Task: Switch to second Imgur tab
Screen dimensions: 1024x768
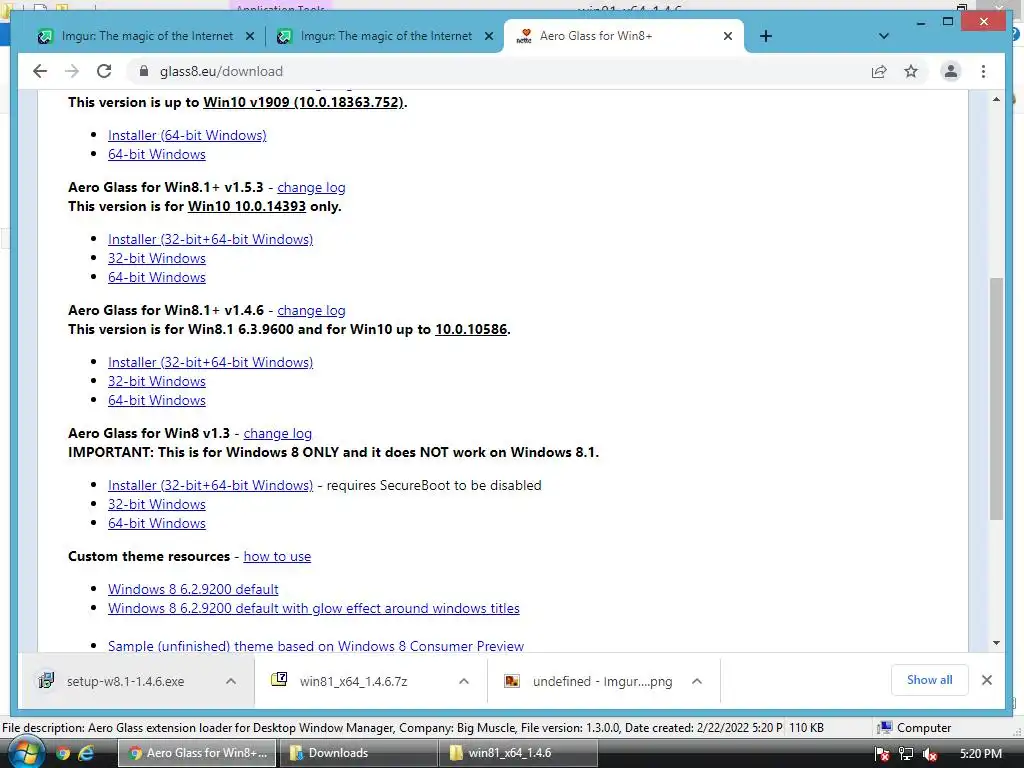Action: (385, 36)
